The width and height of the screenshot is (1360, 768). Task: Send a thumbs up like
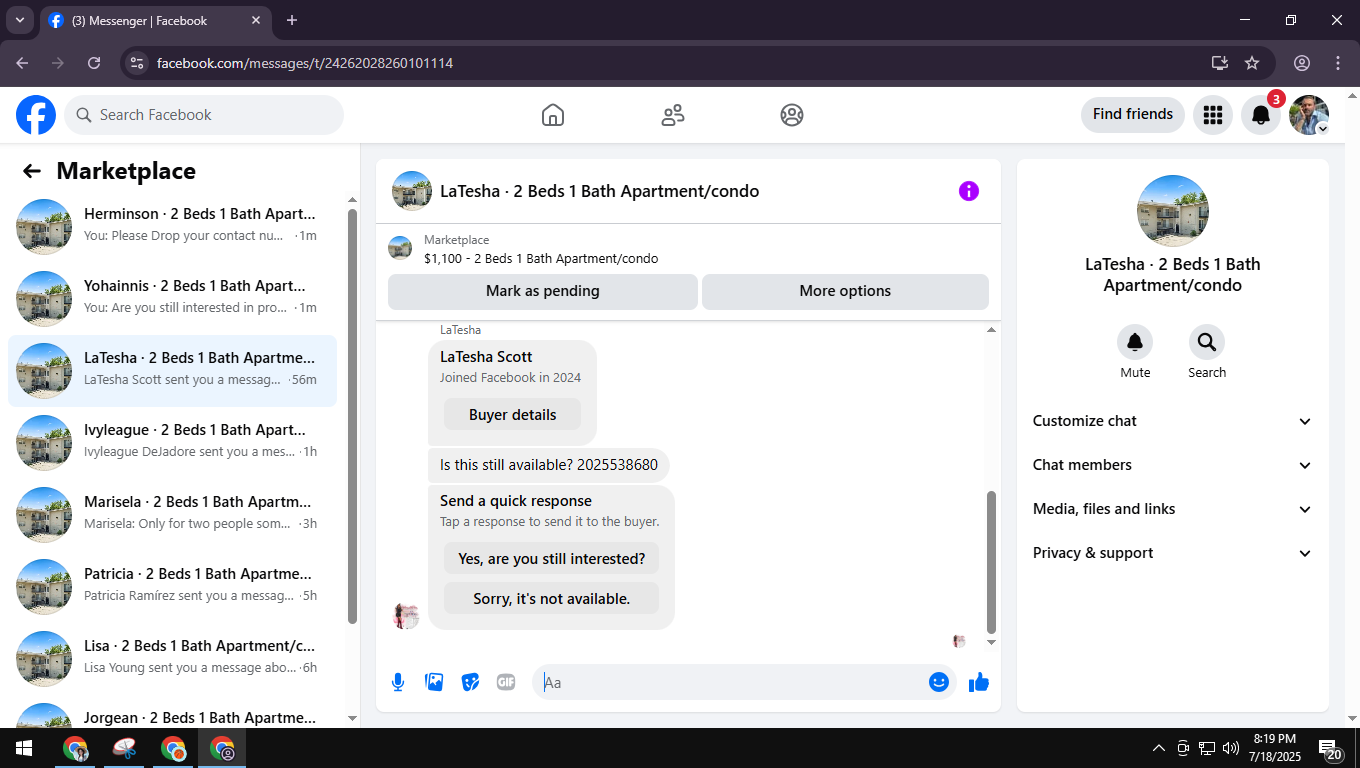[979, 682]
